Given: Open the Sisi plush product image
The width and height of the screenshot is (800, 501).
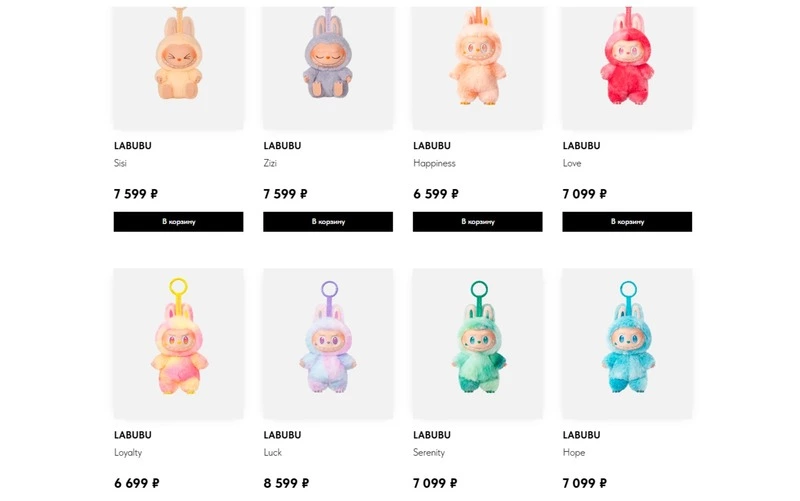Looking at the screenshot, I should pos(179,67).
